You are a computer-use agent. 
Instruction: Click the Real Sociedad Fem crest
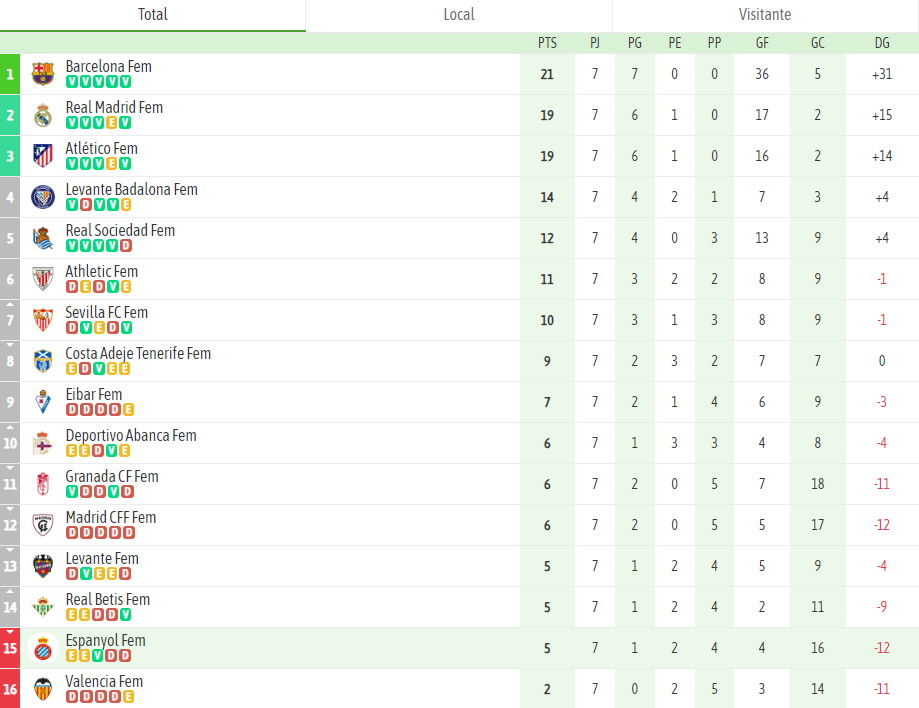click(43, 238)
